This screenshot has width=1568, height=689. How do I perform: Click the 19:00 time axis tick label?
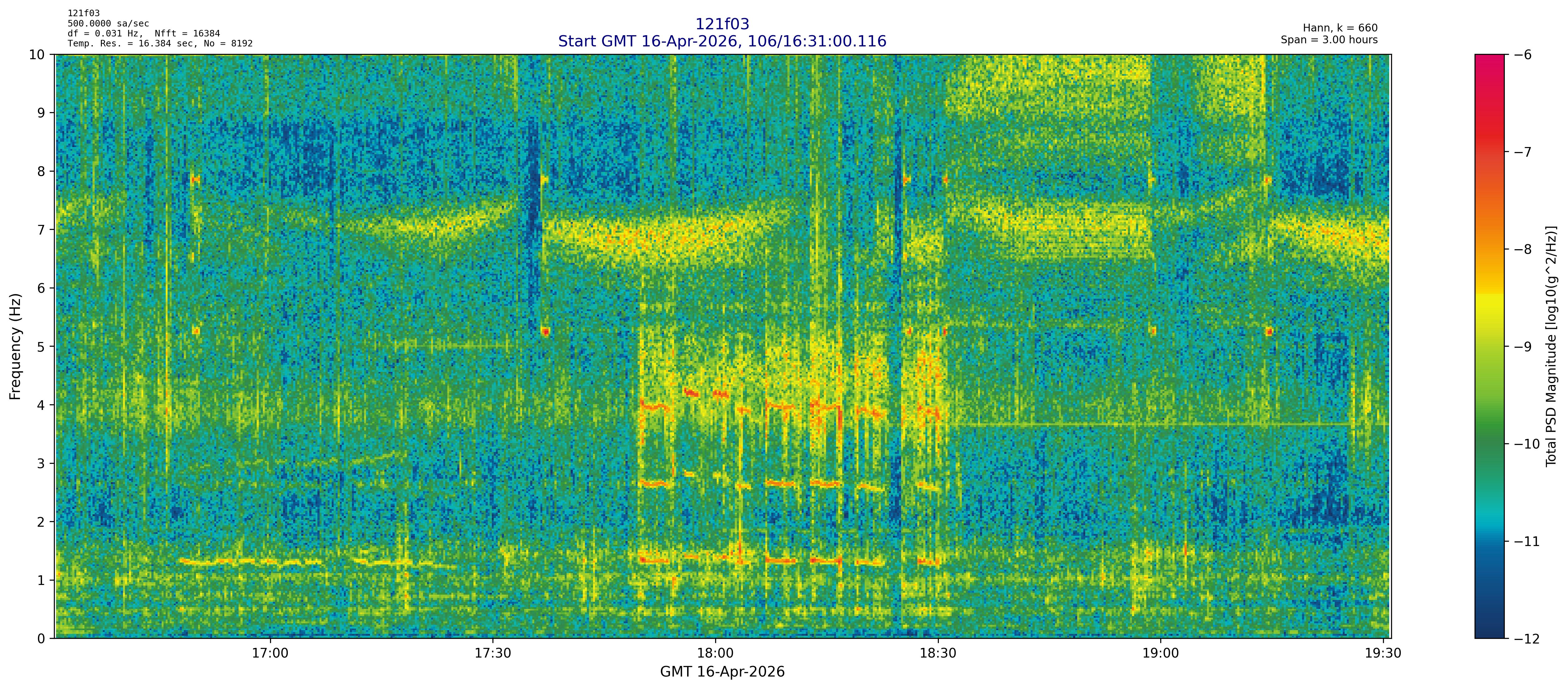point(1161,654)
